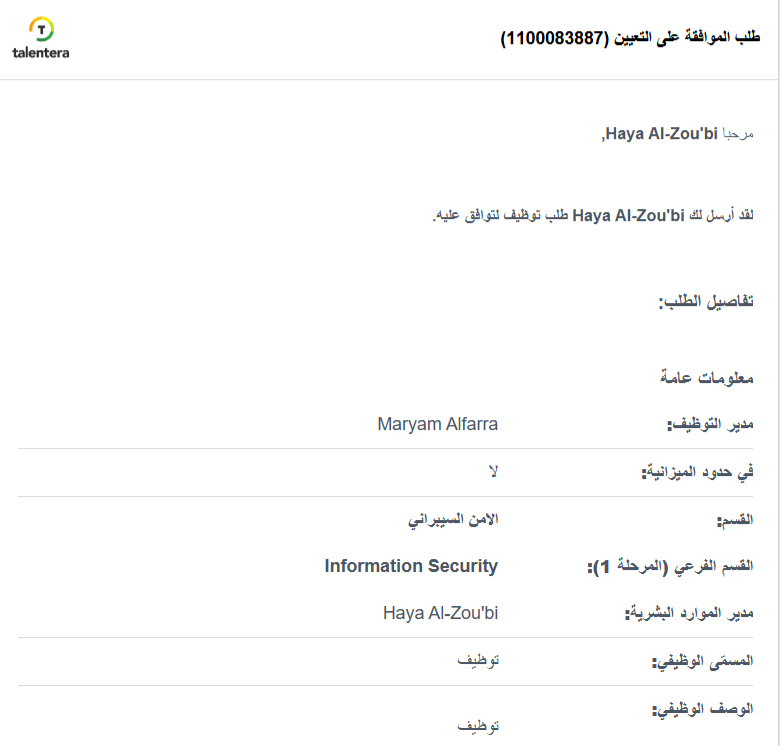Click Haya Al-Zou'bi in the HR manager row
780x746 pixels.
(440, 612)
